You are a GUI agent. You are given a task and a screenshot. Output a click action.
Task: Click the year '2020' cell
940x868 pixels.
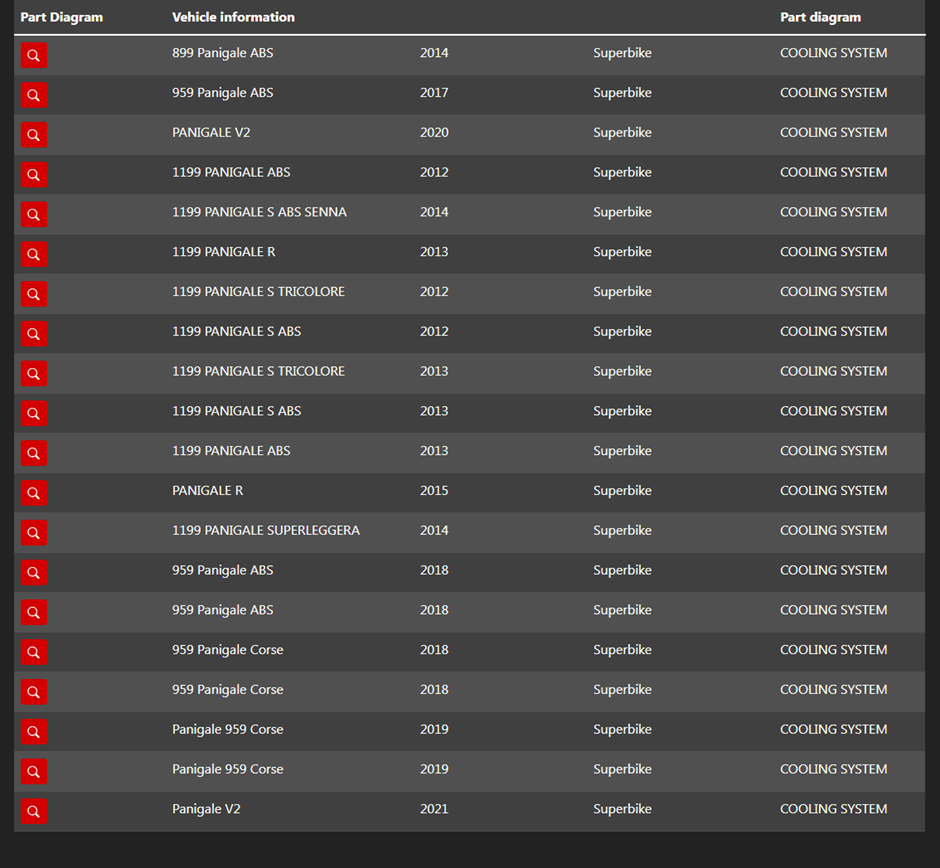pos(434,132)
